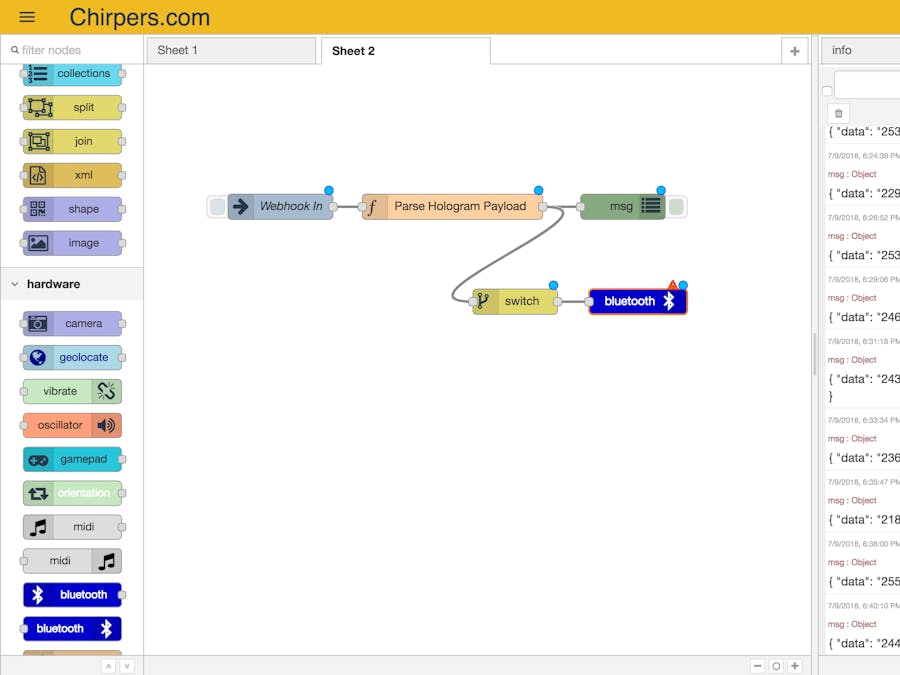Add a new sheet with the plus button

[x=794, y=50]
